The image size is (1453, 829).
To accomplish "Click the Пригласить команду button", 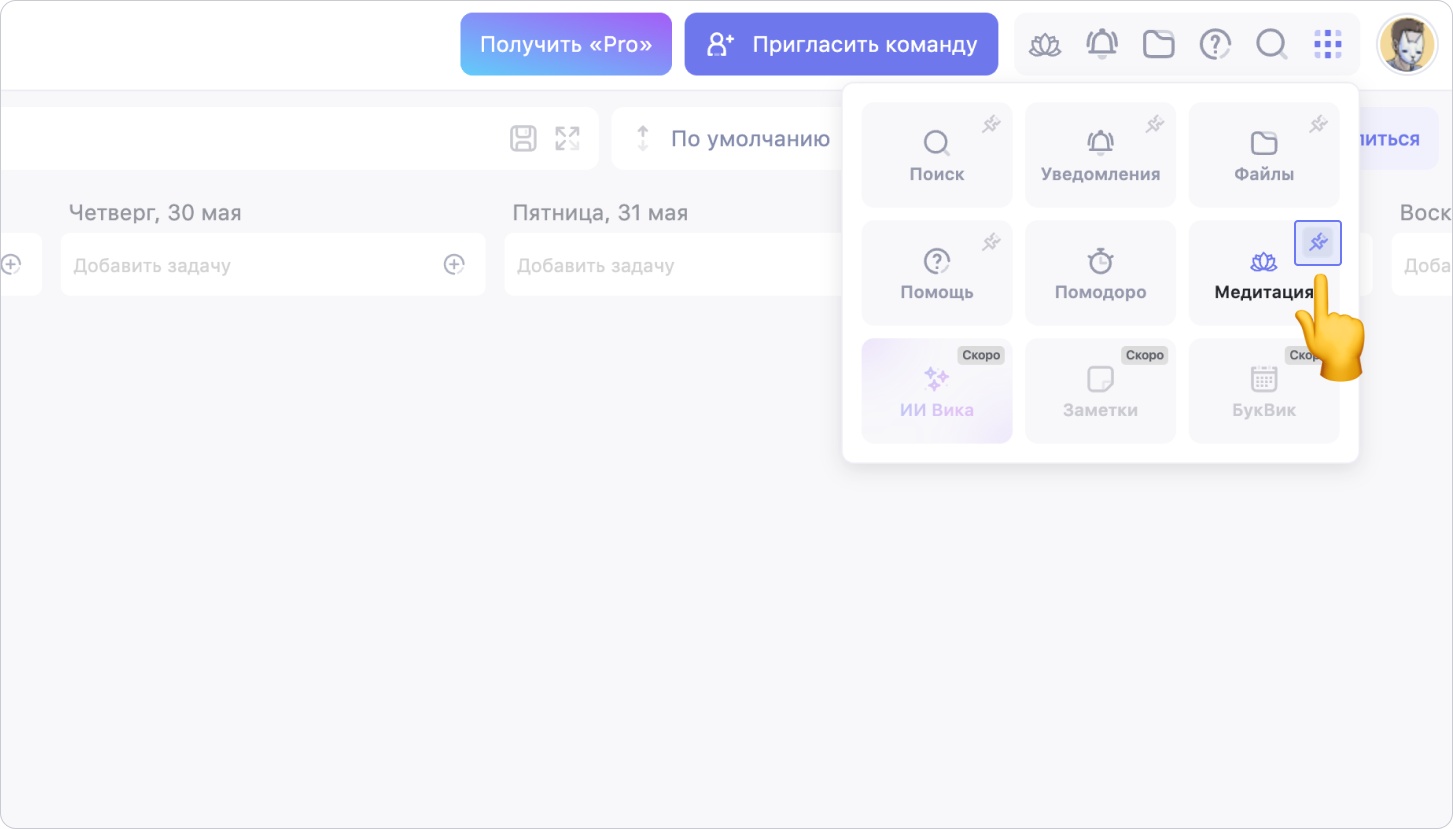I will [841, 44].
